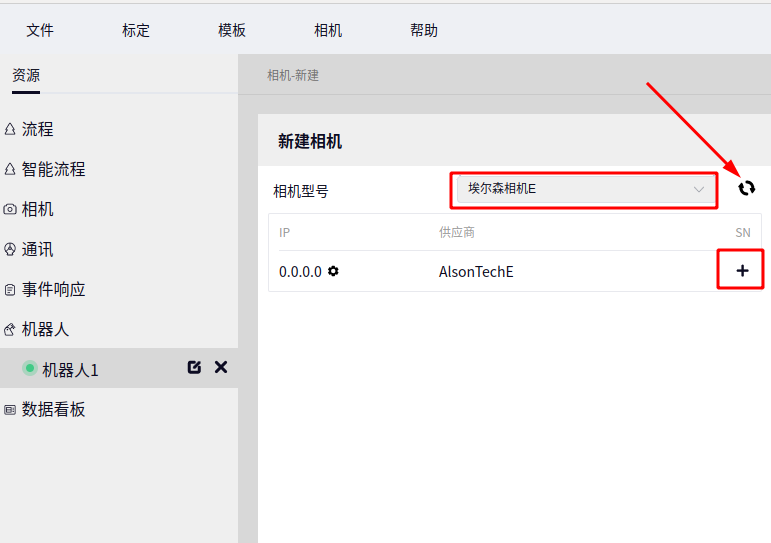Click the 相机-新建 breadcrumb tab

tap(293, 75)
